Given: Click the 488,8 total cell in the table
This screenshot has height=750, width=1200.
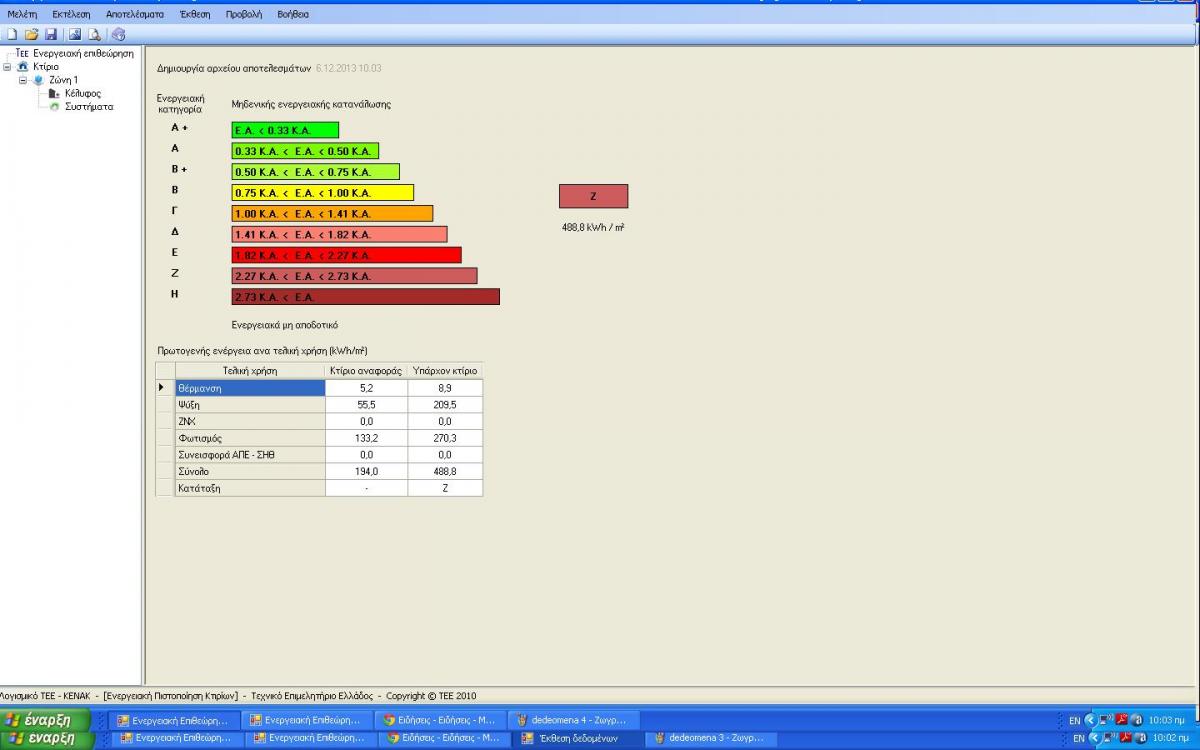Looking at the screenshot, I should tap(445, 471).
